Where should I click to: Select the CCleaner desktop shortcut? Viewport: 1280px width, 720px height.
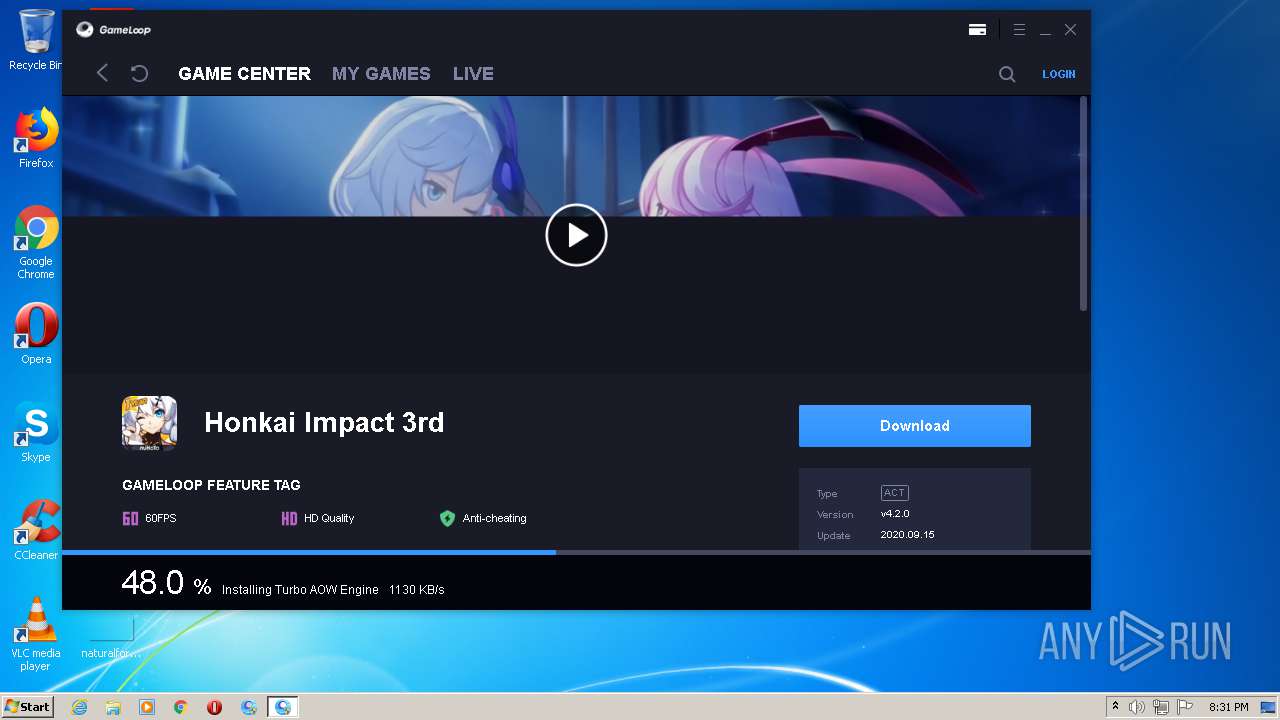coord(36,530)
